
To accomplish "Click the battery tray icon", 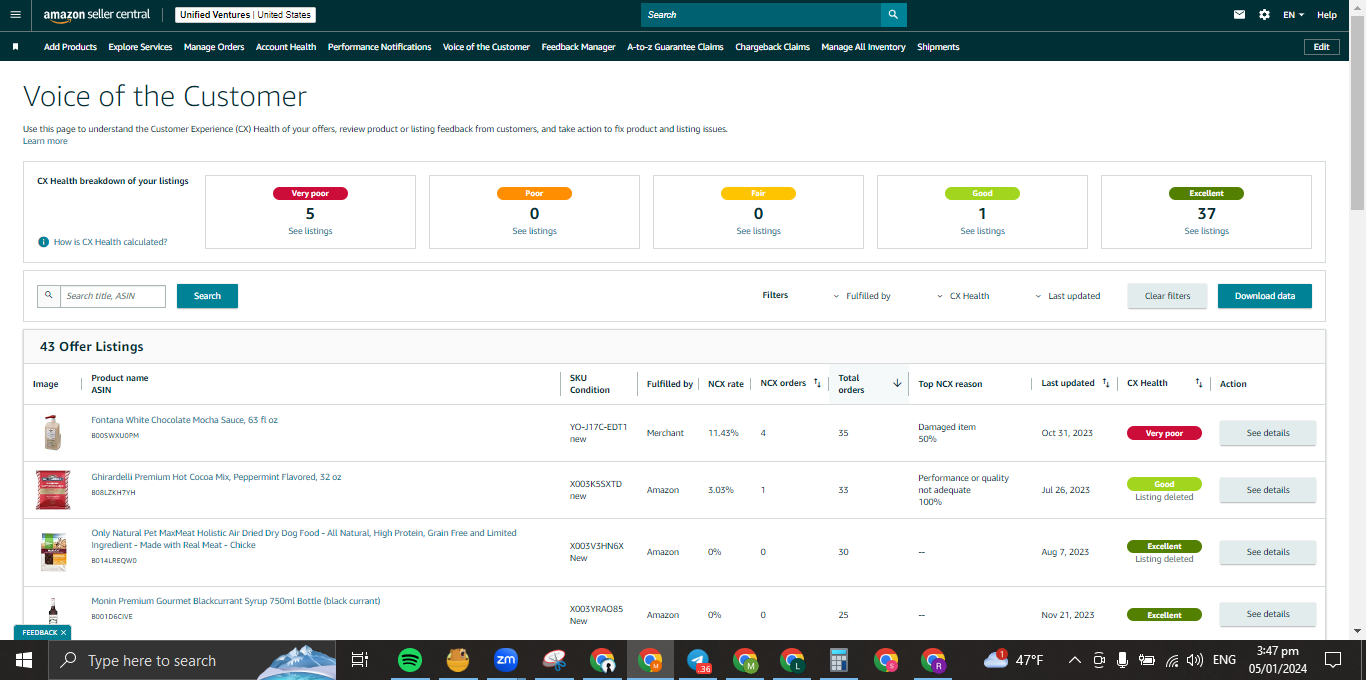I will coord(1147,660).
